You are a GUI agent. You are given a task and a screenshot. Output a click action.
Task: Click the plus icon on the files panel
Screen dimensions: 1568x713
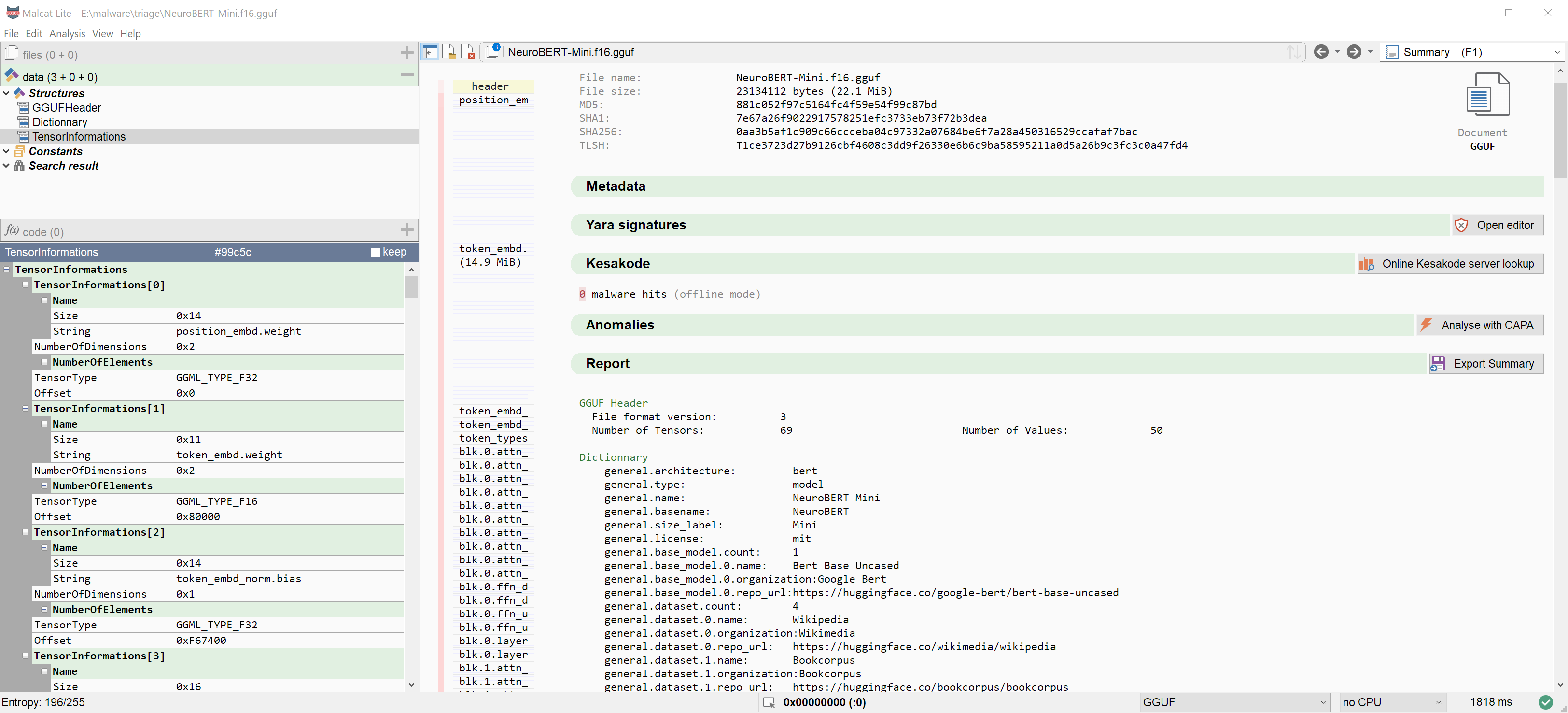pyautogui.click(x=407, y=53)
